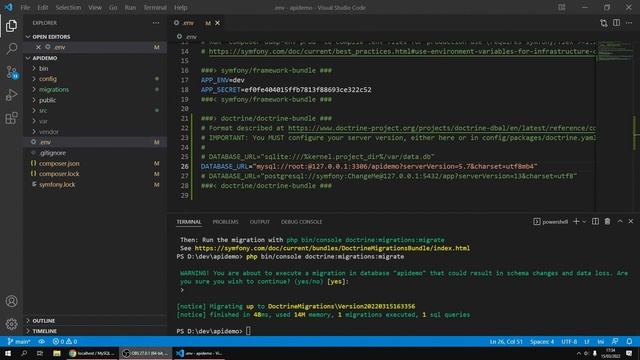Open the Edit menu
640x360 pixels.
click(x=42, y=7)
